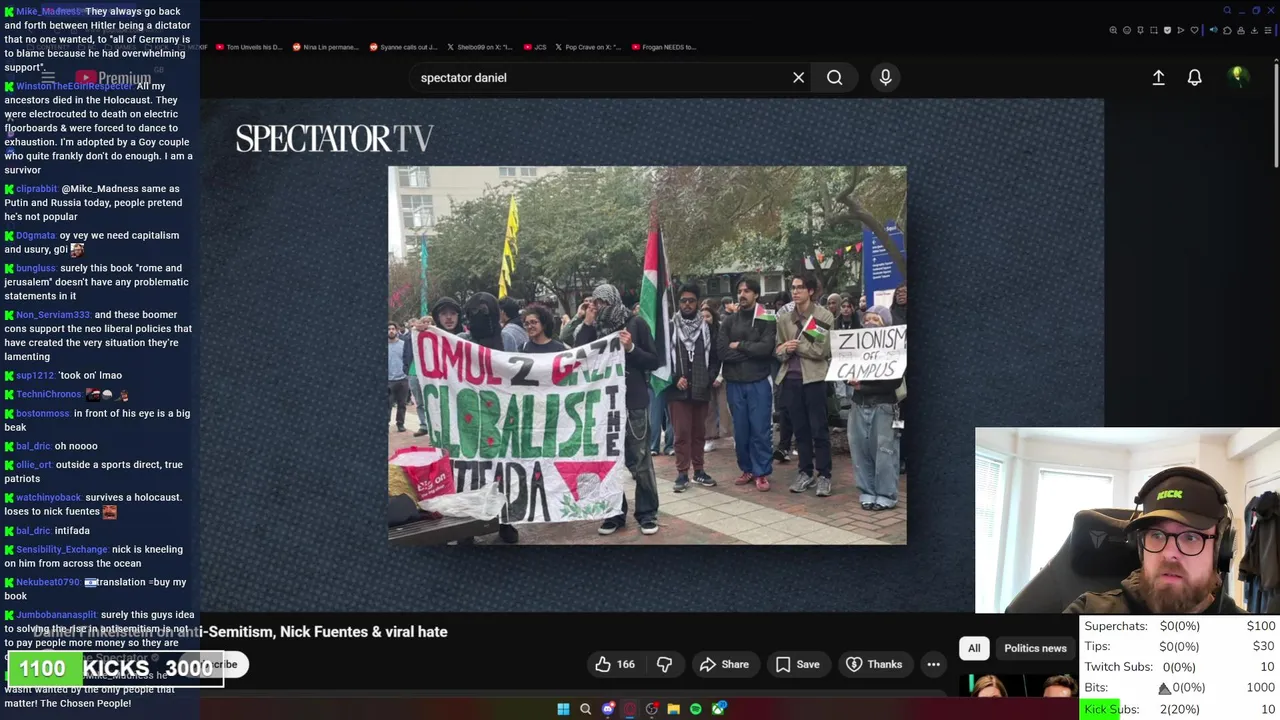Viewport: 1280px width, 720px height.
Task: Click the chat username D0gmata
Action: click(x=36, y=235)
